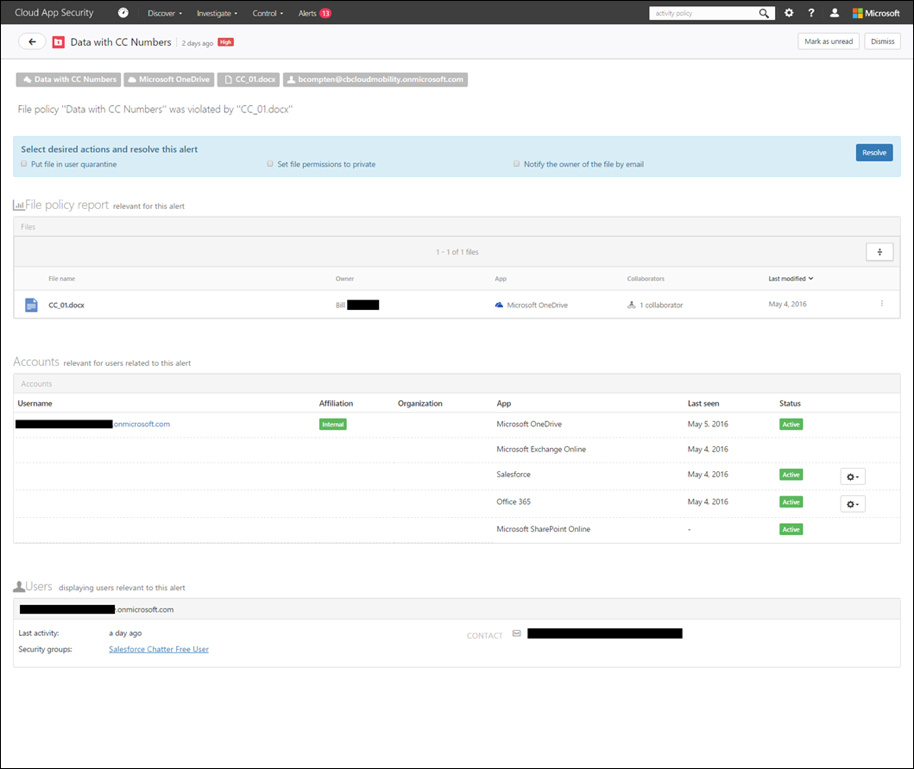Open the gear dropdown in the Salesforce row
The image size is (914, 769).
(853, 477)
